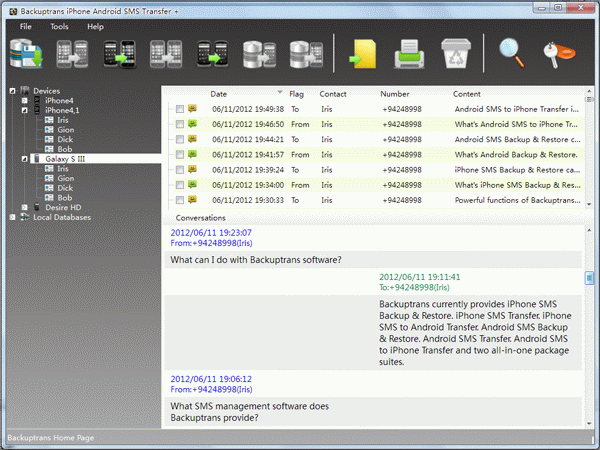Click the first restore database to device icon
Viewport: 600px width, 450px height.
click(x=259, y=55)
